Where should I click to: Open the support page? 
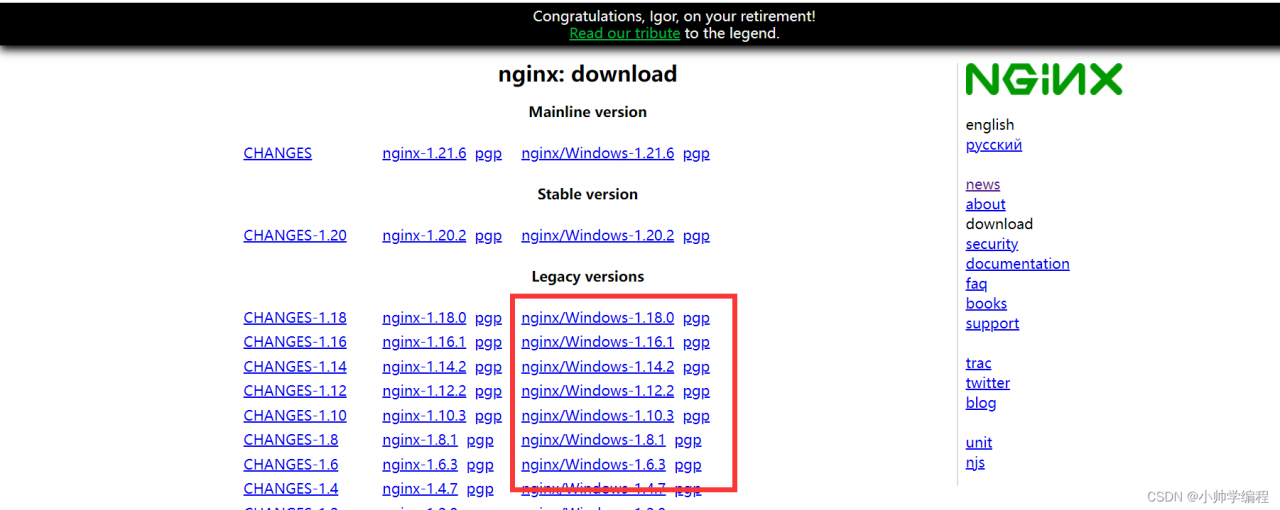tap(993, 324)
